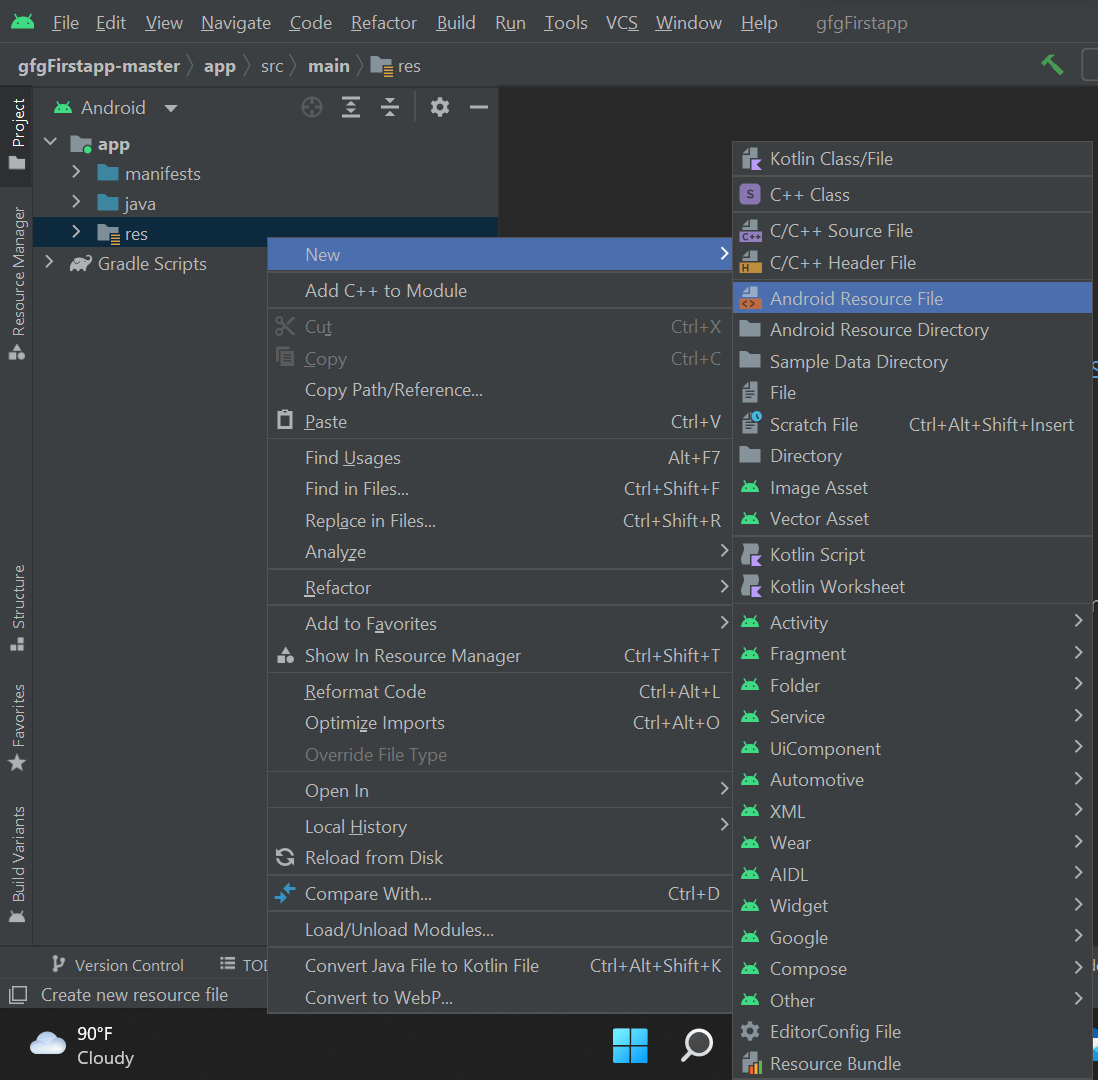Open the Version Control tool window
Viewport: 1098px width, 1080px height.
[x=118, y=965]
